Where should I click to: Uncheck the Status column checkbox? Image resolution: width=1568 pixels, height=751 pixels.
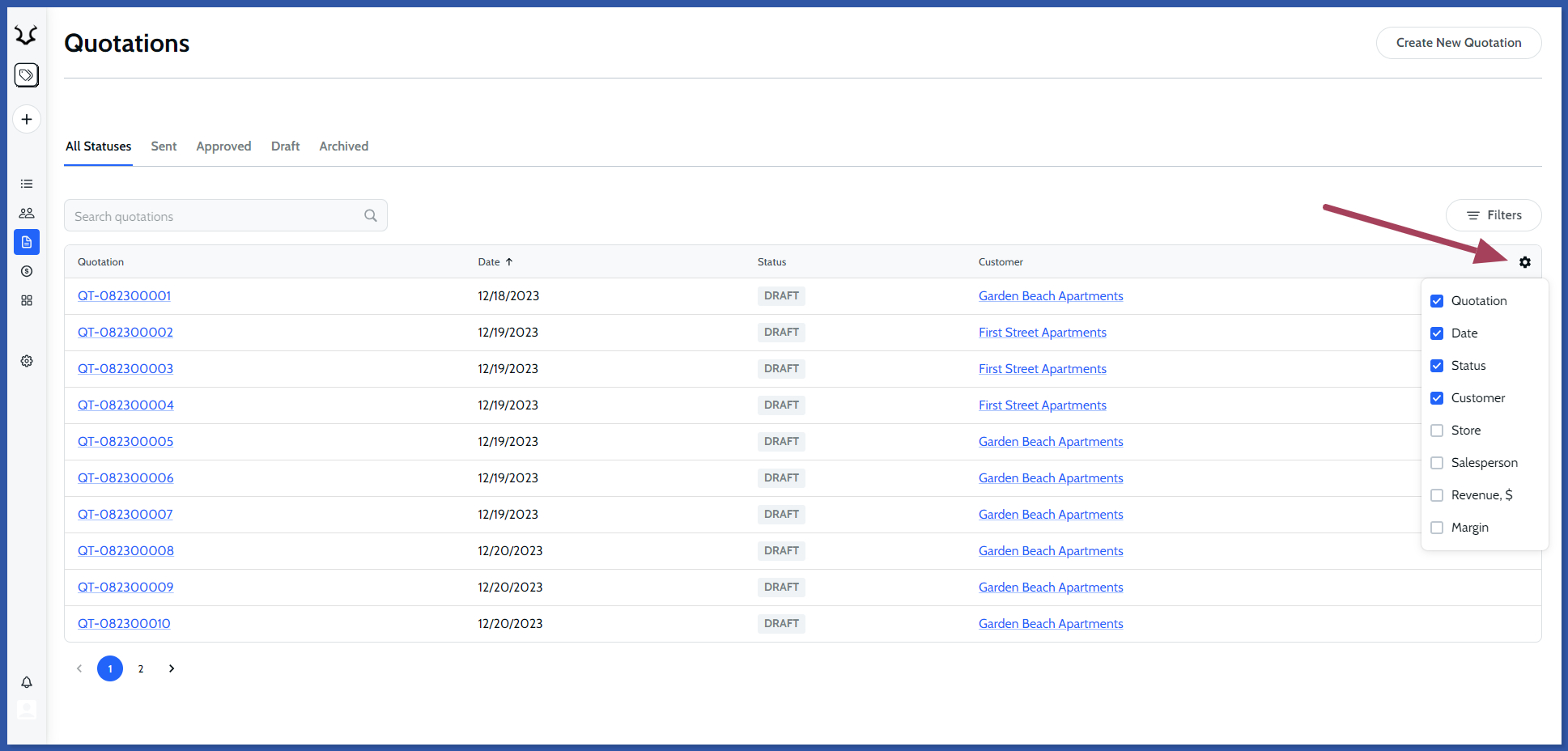point(1437,366)
